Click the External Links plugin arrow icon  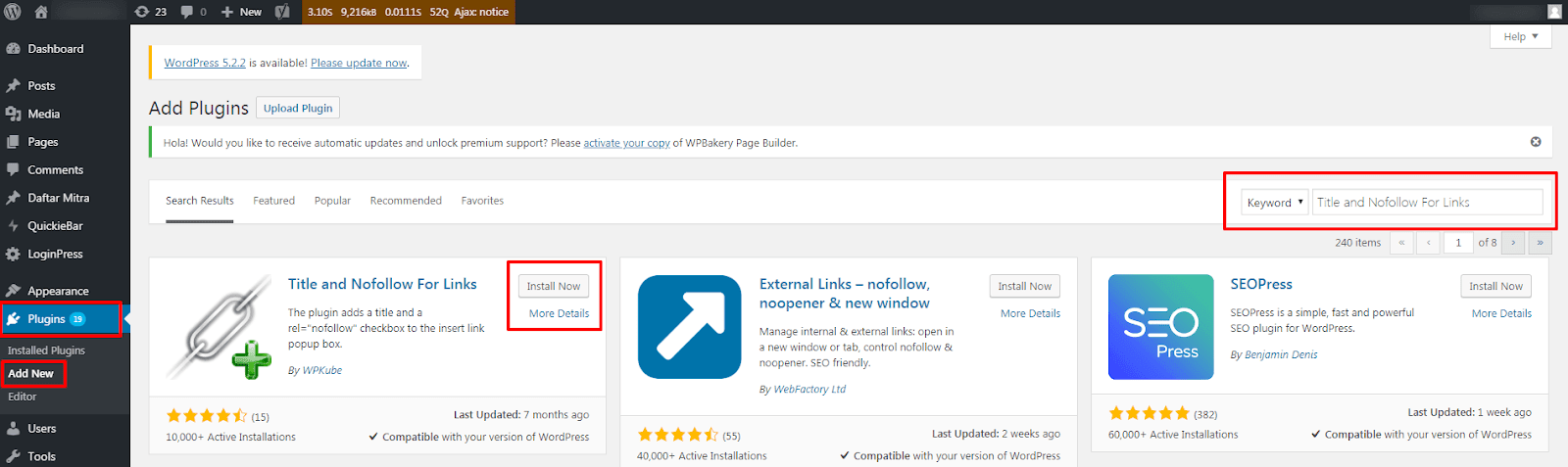click(689, 327)
